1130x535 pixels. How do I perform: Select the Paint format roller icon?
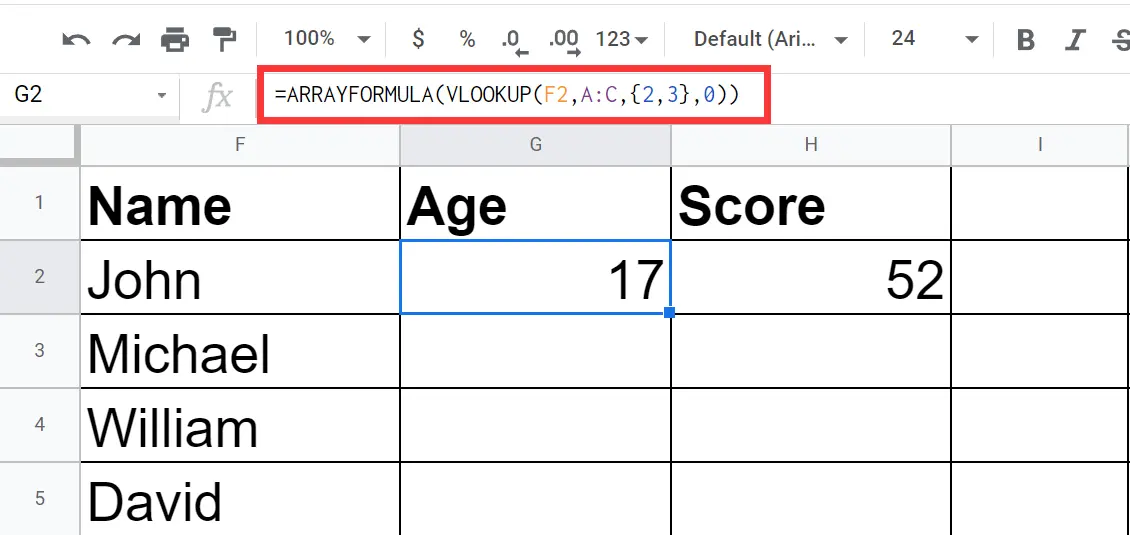223,39
